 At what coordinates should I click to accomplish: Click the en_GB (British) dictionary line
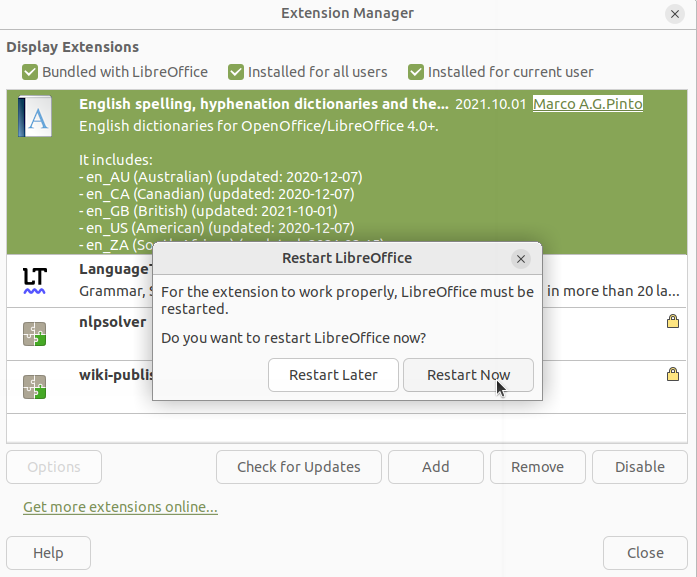coord(208,211)
